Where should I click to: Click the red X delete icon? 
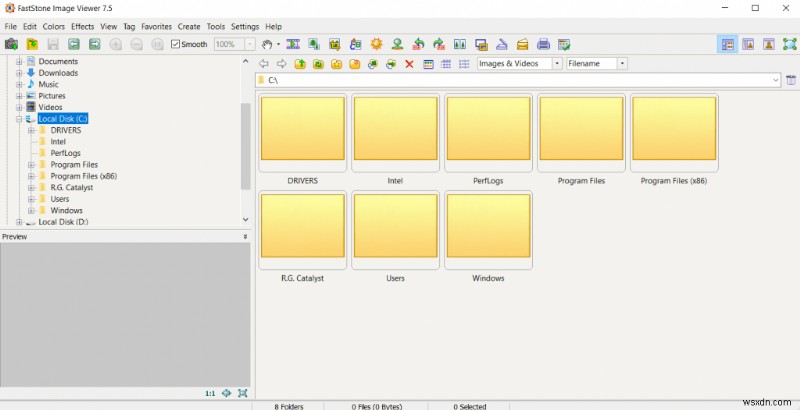pos(408,64)
